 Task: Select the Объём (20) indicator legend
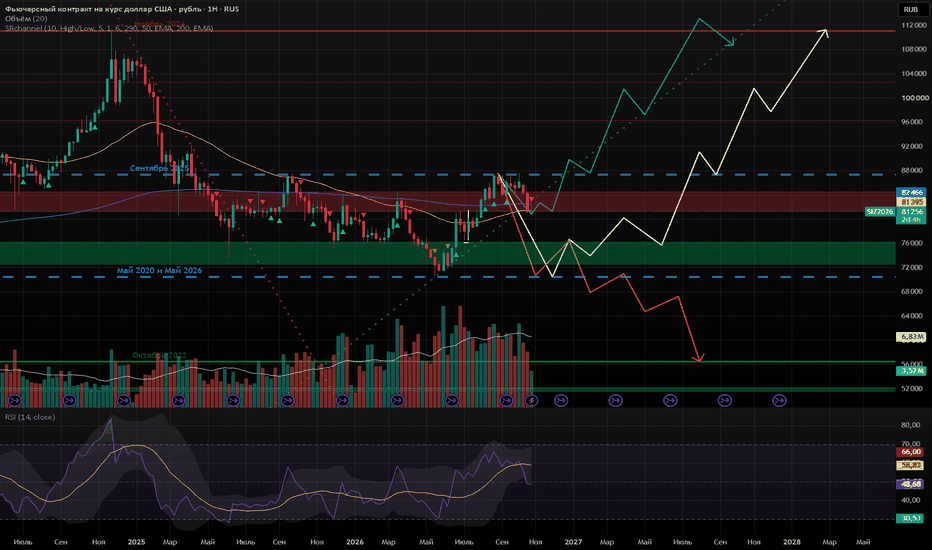[x=26, y=18]
